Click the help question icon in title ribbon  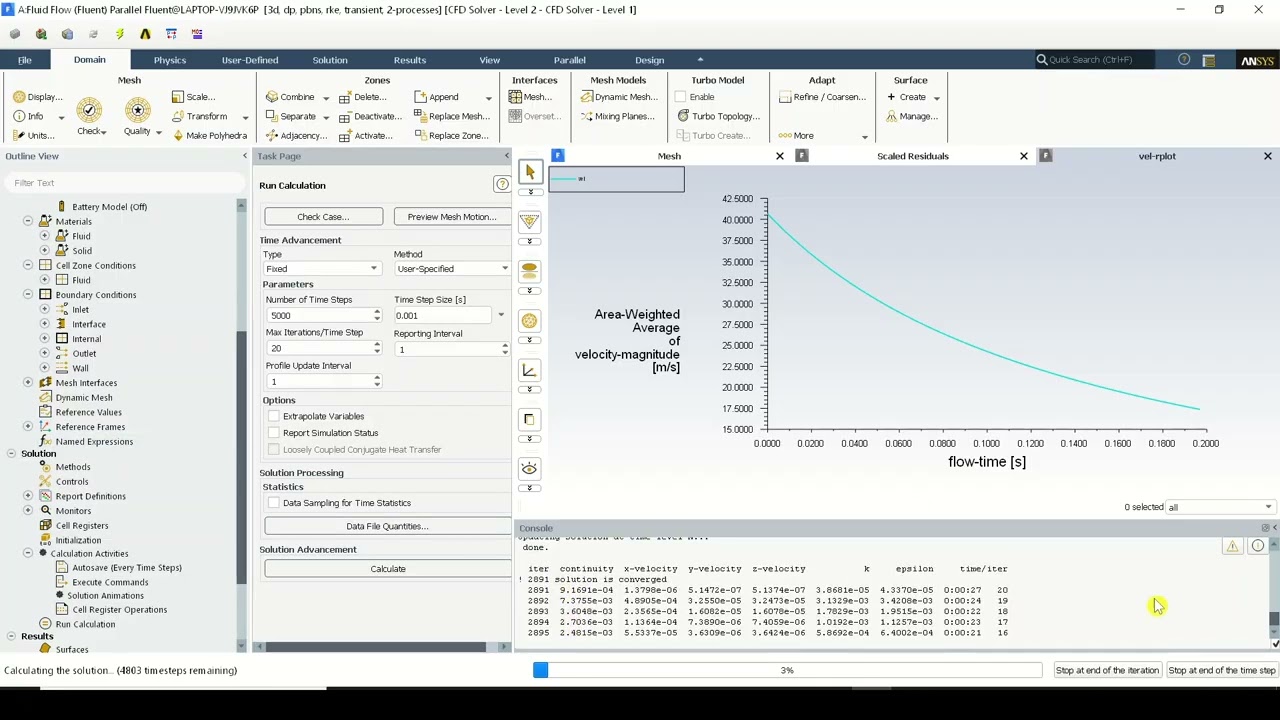(1184, 60)
